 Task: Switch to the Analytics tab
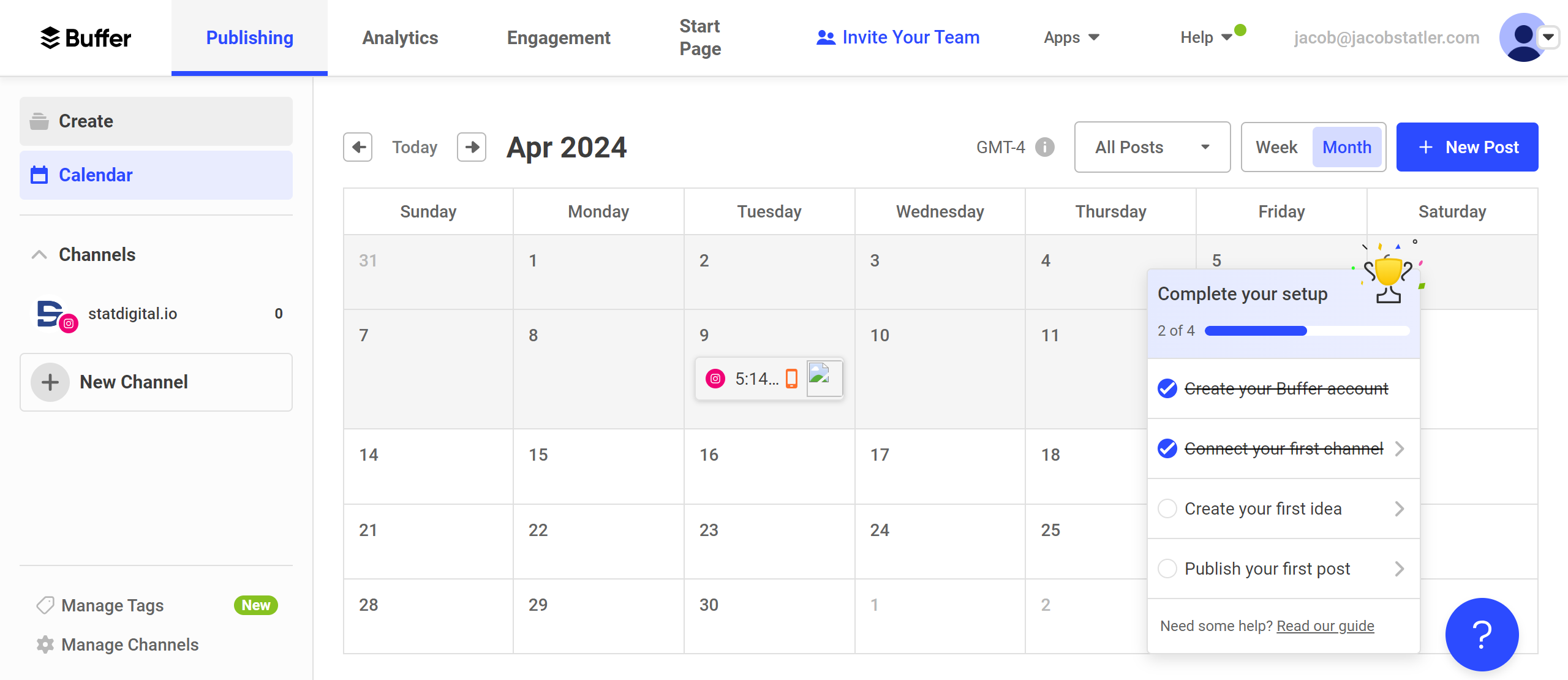coord(400,38)
